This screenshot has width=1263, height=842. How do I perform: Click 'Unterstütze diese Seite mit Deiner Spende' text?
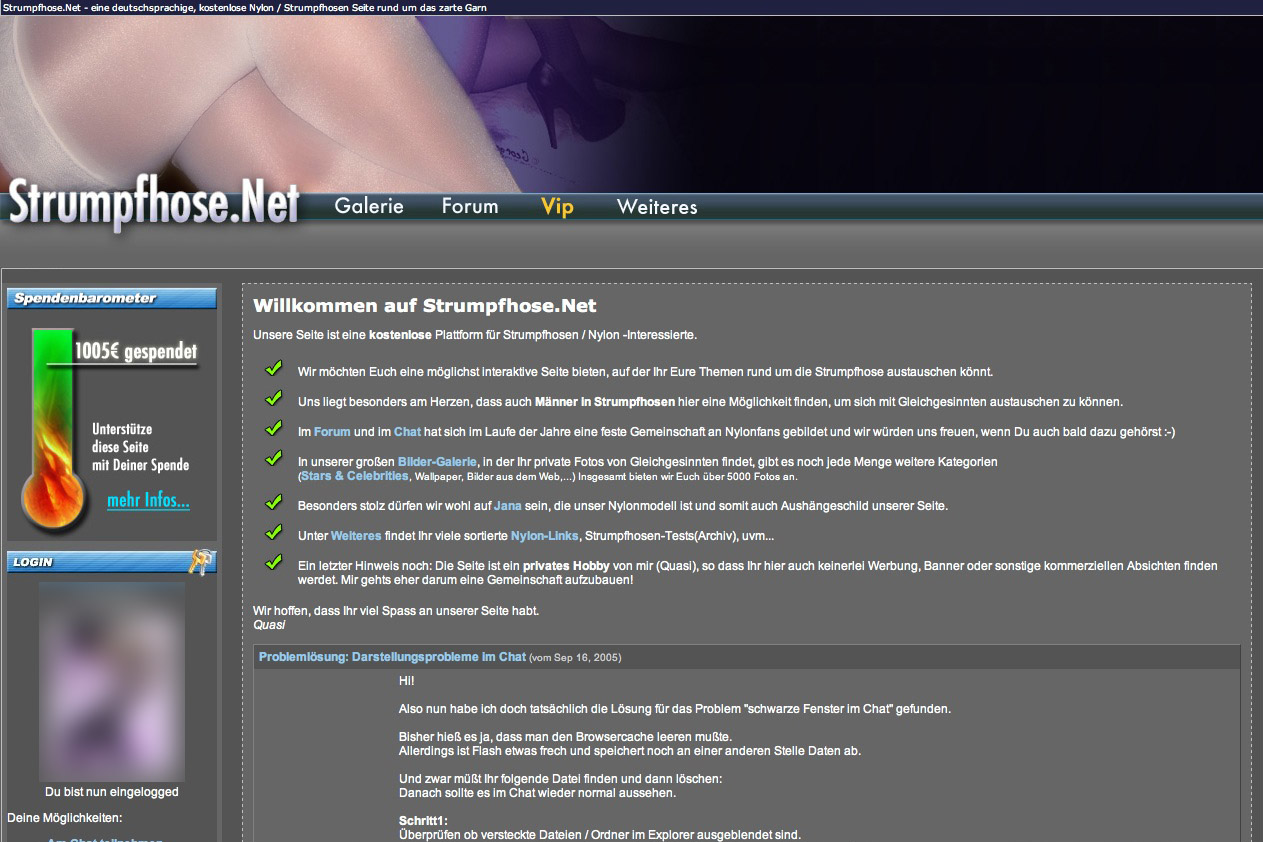tap(140, 447)
